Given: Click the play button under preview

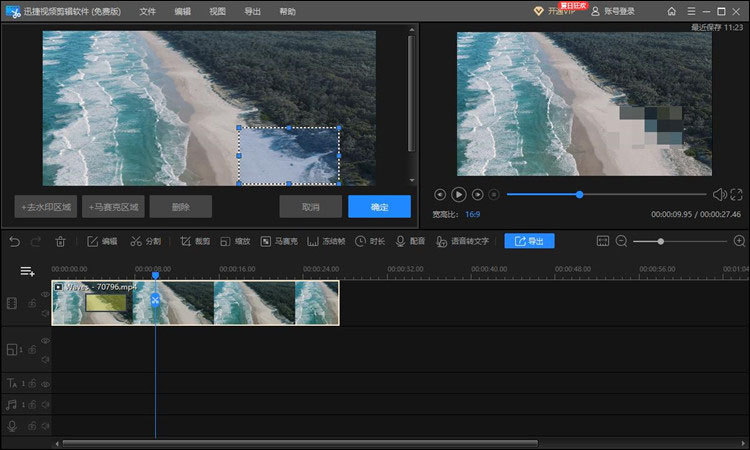Looking at the screenshot, I should pyautogui.click(x=458, y=195).
